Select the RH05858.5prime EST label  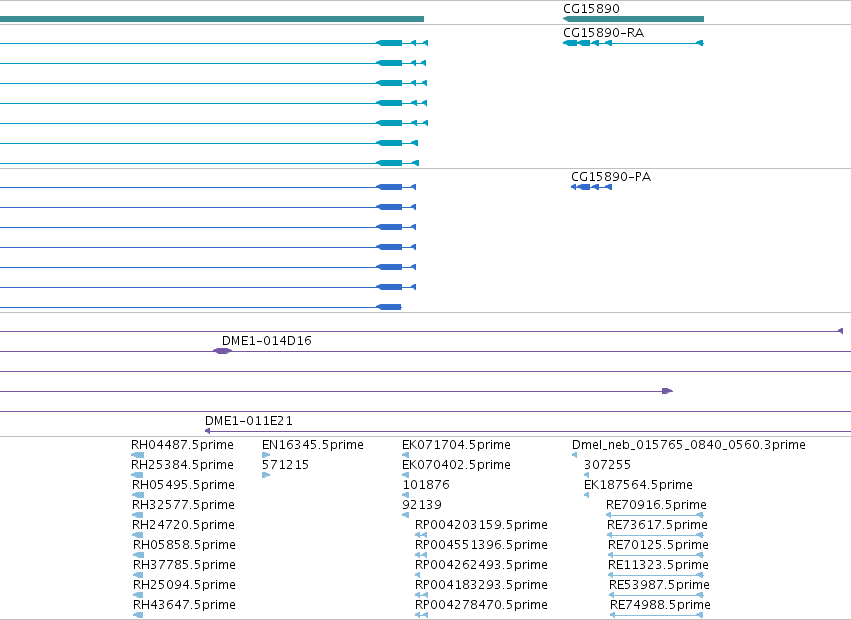click(x=185, y=545)
